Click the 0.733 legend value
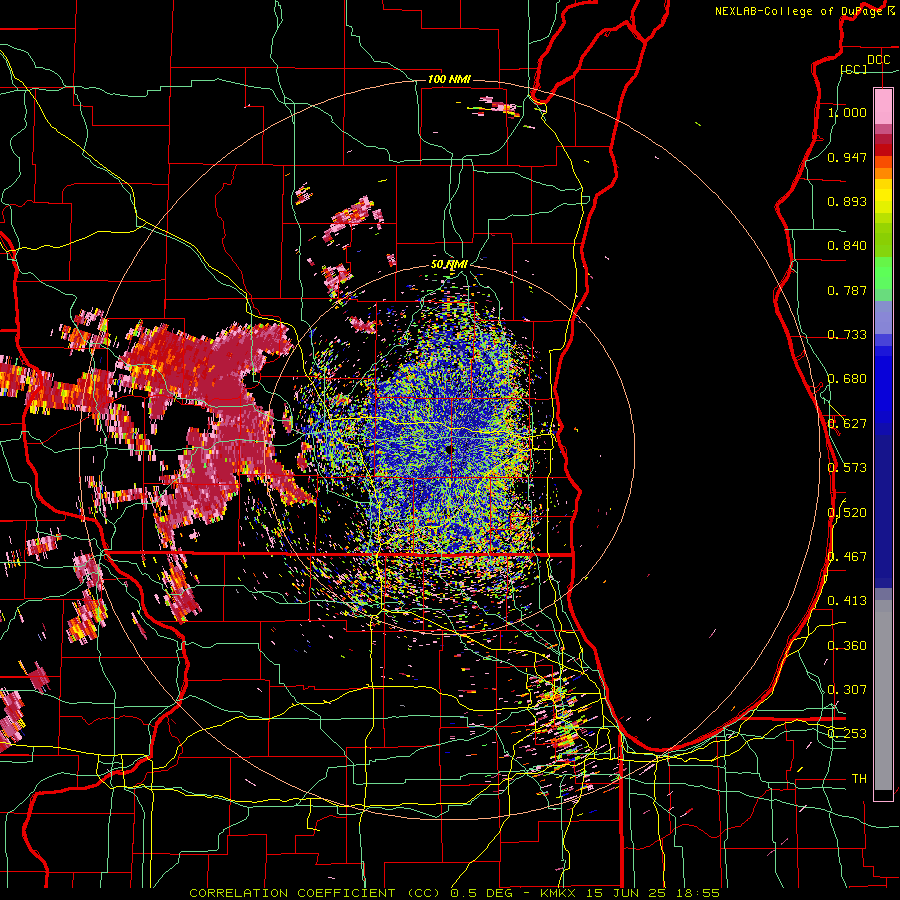Viewport: 900px width, 900px height. tap(847, 335)
